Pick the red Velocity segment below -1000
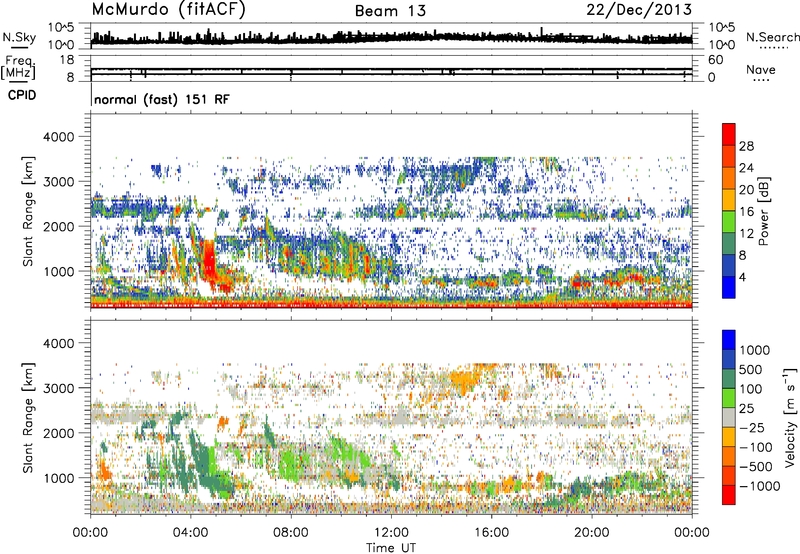This screenshot has height=554, width=800. pos(729,495)
